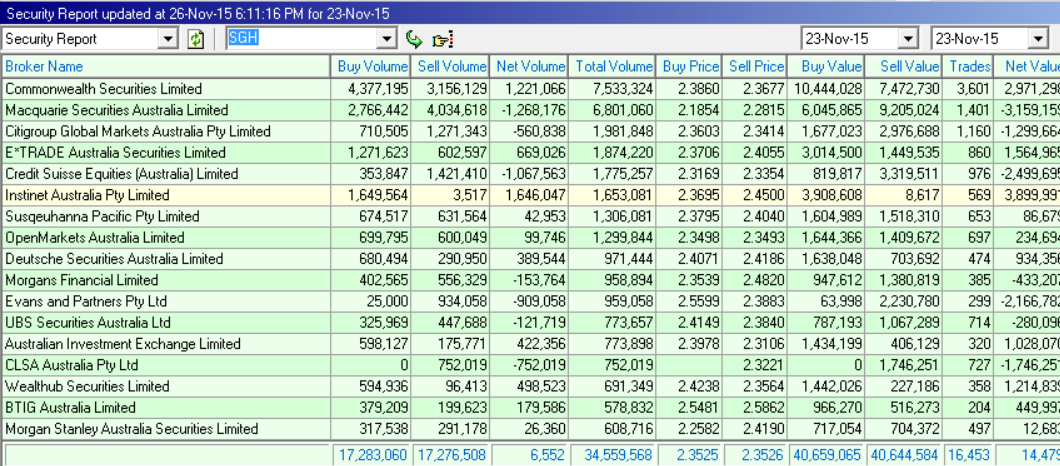The image size is (1060, 466).
Task: Sort by Sell Volume column header
Action: 450,66
